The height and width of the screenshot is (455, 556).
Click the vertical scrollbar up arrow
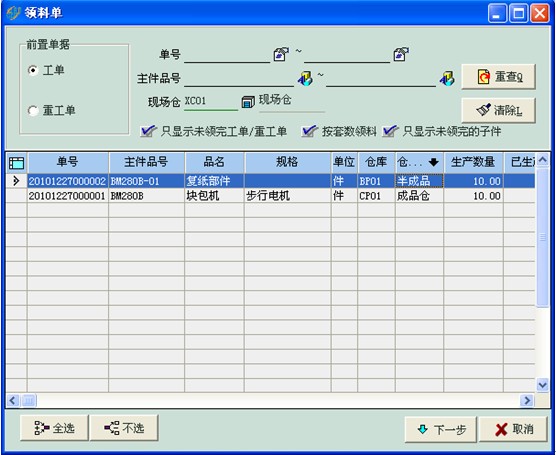[543, 160]
